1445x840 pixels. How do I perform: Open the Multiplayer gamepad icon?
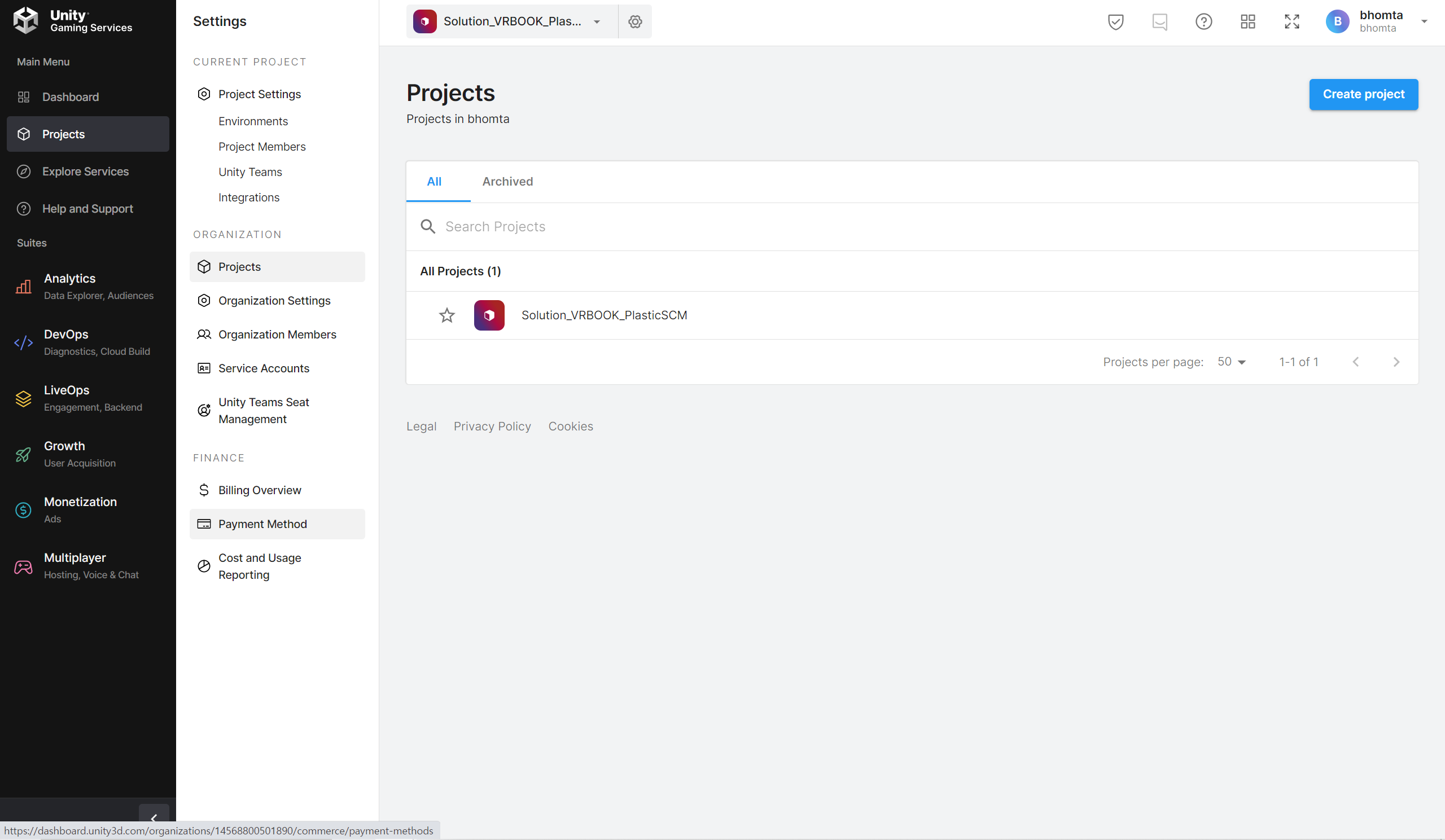pyautogui.click(x=24, y=567)
